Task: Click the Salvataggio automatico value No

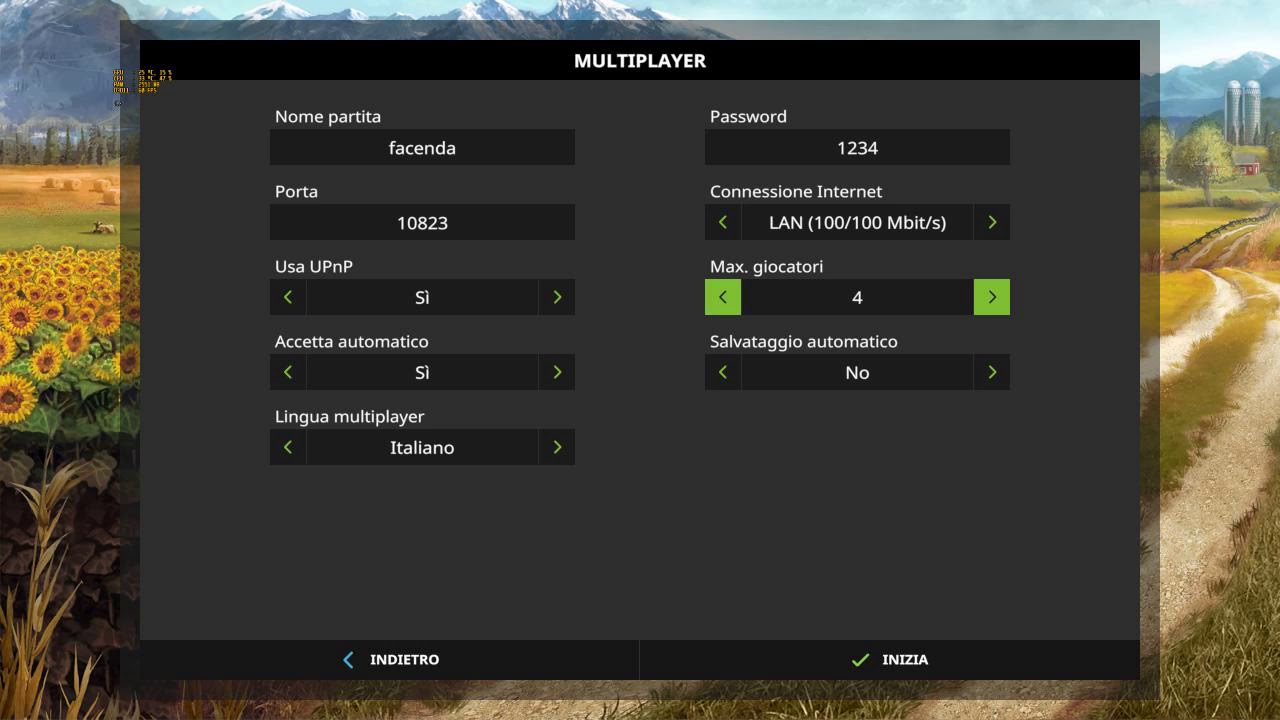Action: [x=857, y=372]
